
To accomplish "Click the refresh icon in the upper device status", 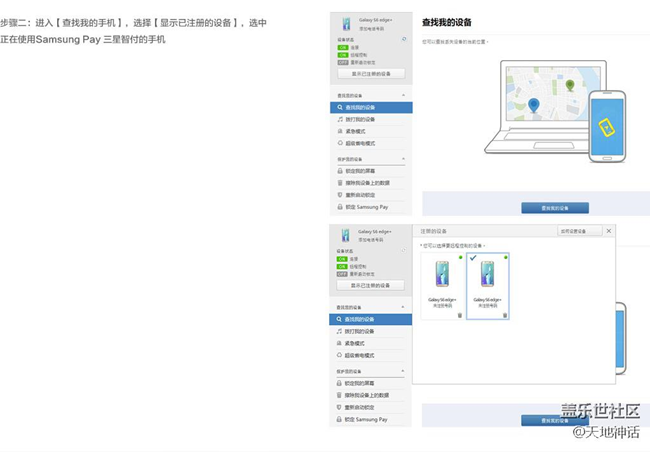I will (403, 39).
